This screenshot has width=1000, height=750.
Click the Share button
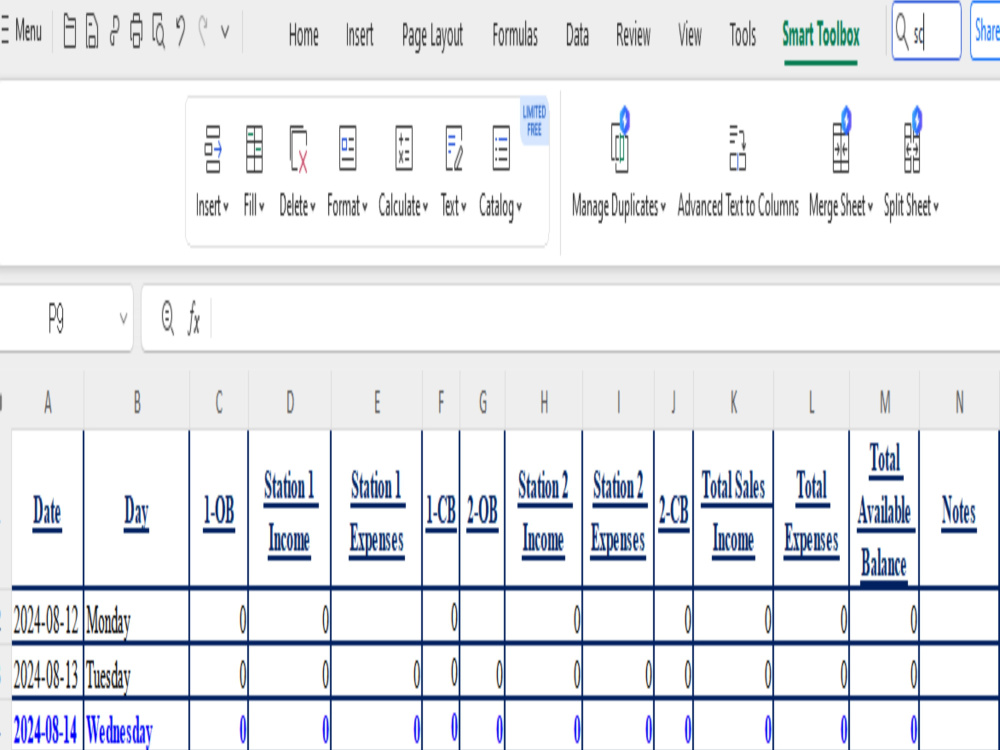pyautogui.click(x=985, y=31)
